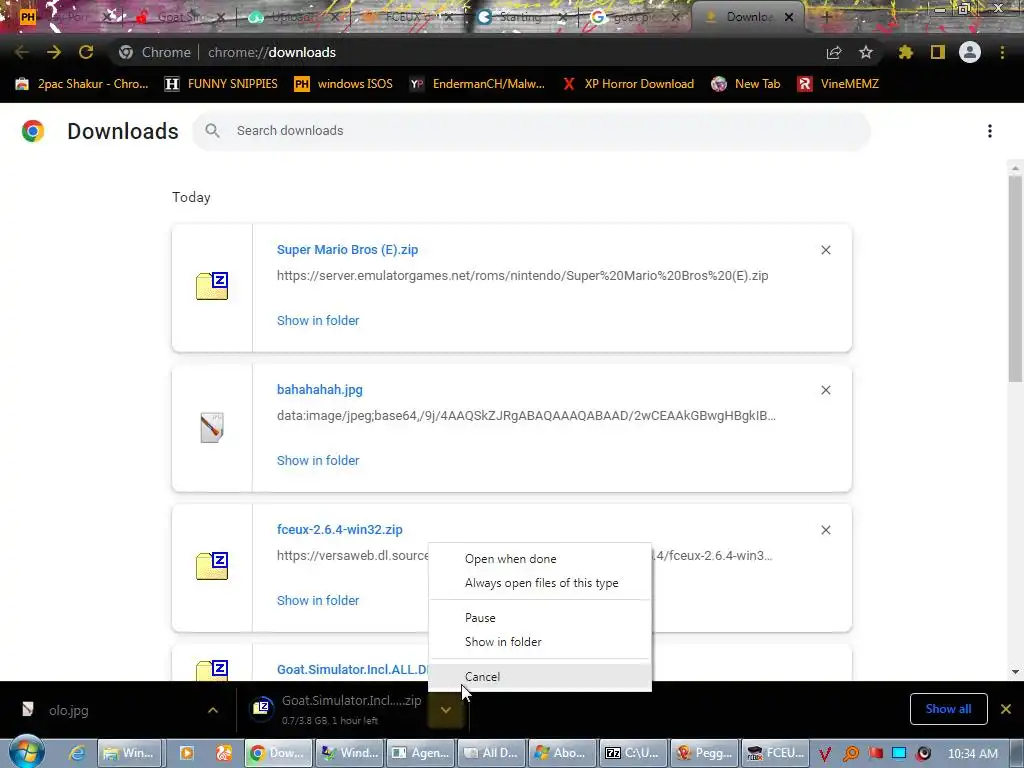Click the Show all downloads button
This screenshot has height=768, width=1024.
tap(948, 709)
